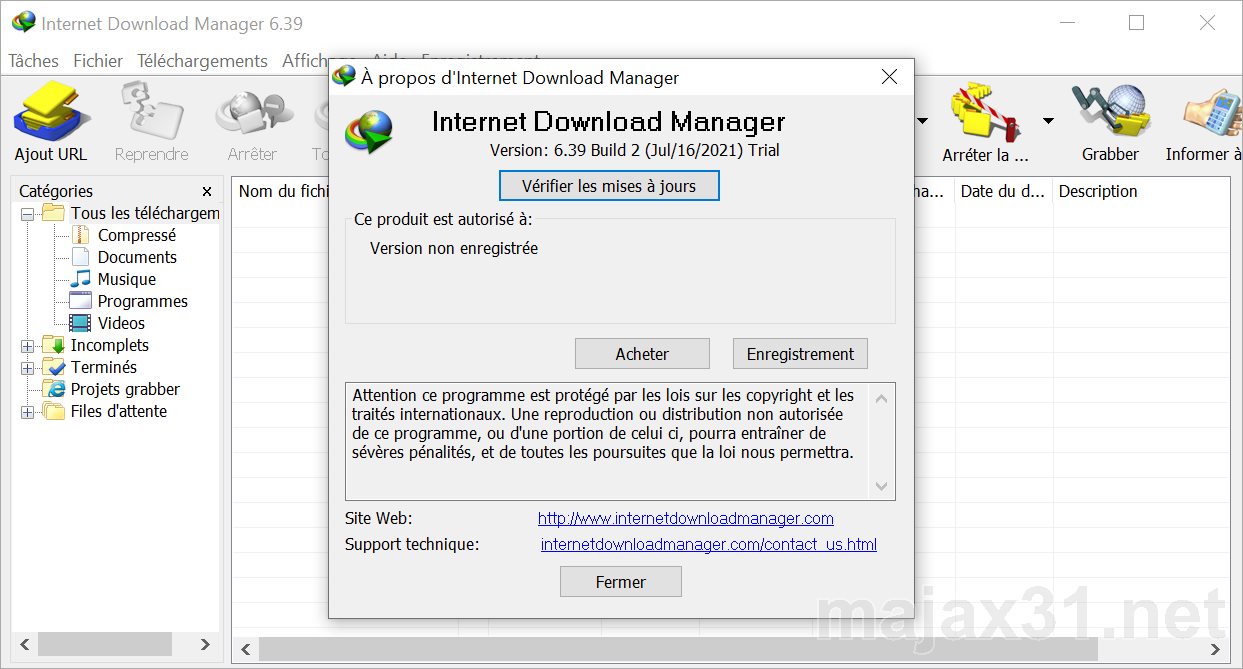1243x669 pixels.
Task: Select the Files d'attente category
Action: pos(119,411)
